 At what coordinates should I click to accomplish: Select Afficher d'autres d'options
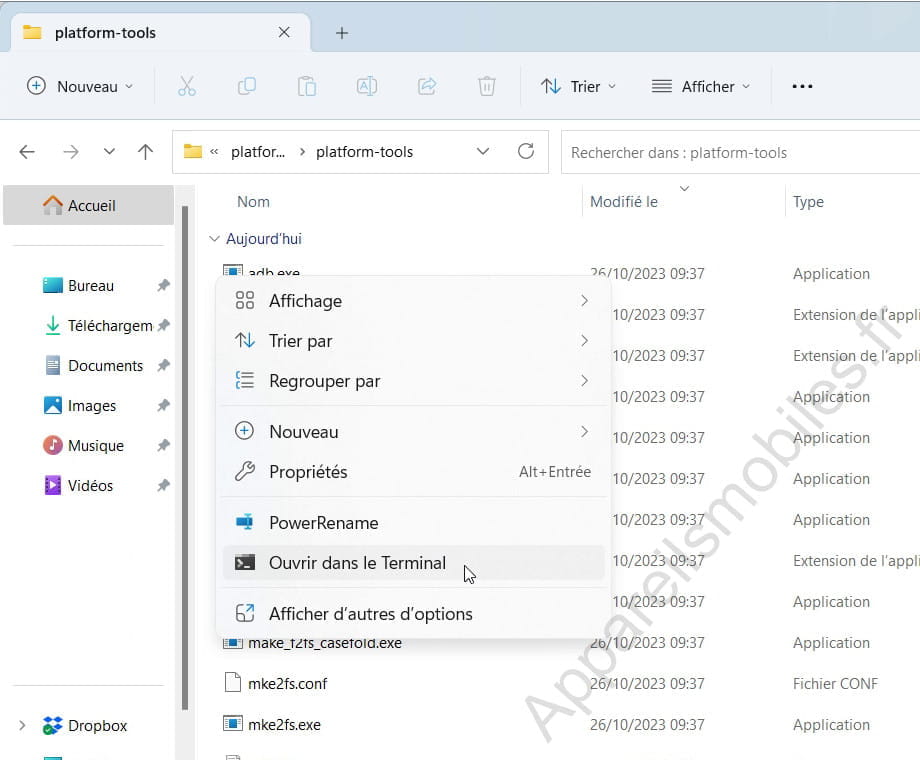point(413,613)
